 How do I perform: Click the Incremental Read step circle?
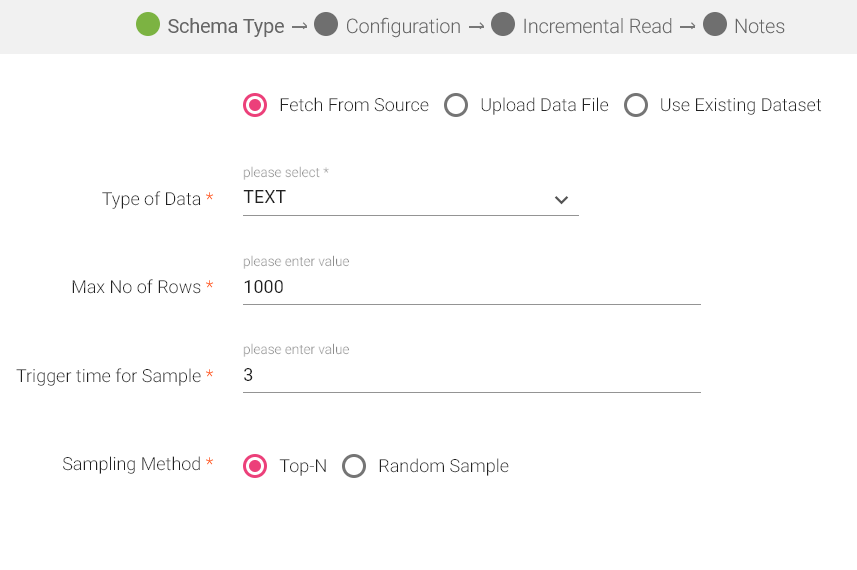[503, 25]
